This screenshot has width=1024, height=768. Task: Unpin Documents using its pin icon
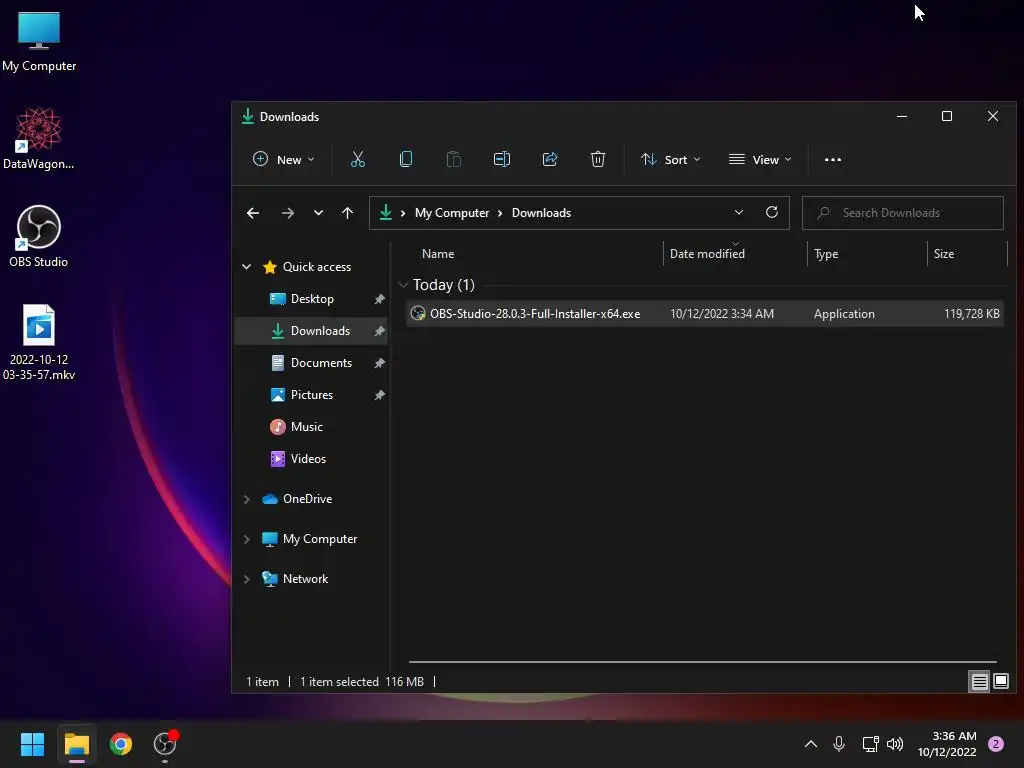[x=379, y=363]
